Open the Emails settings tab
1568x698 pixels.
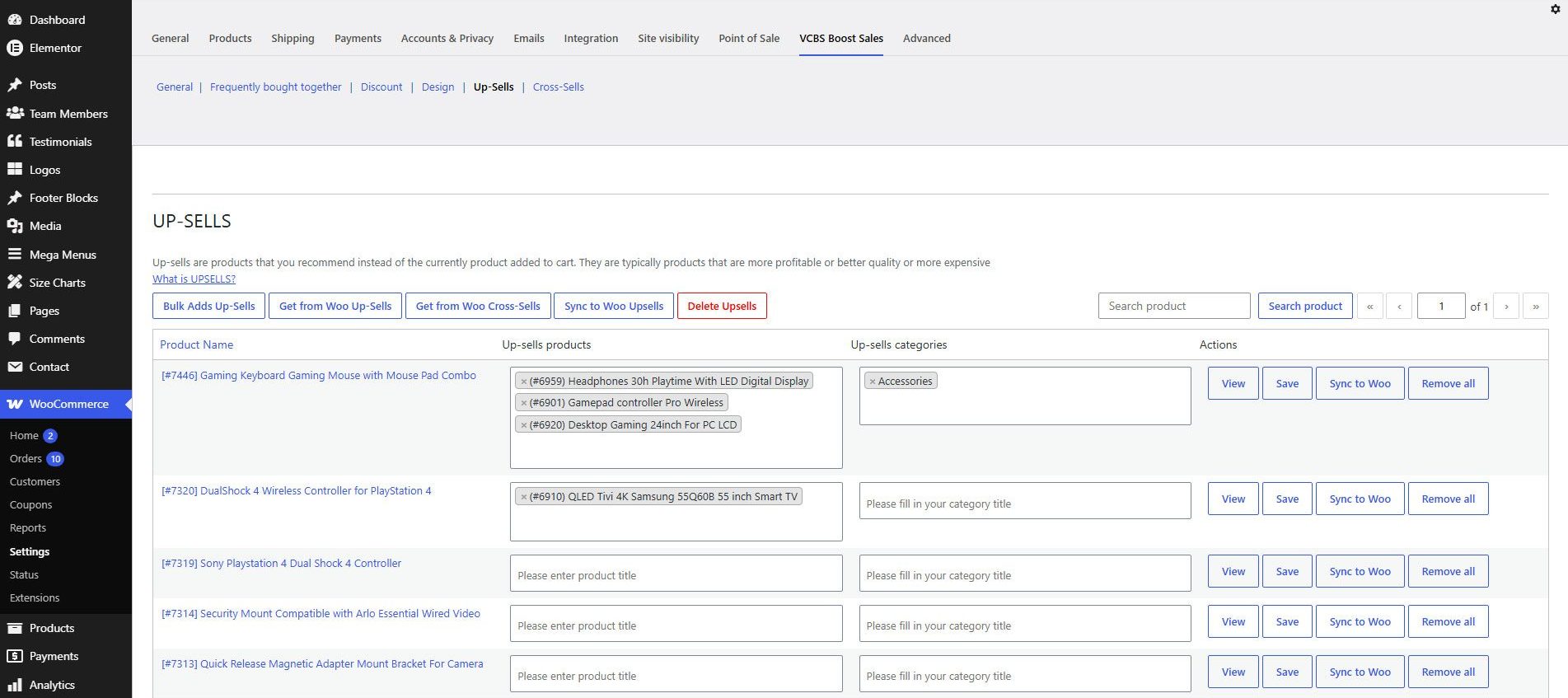[529, 38]
